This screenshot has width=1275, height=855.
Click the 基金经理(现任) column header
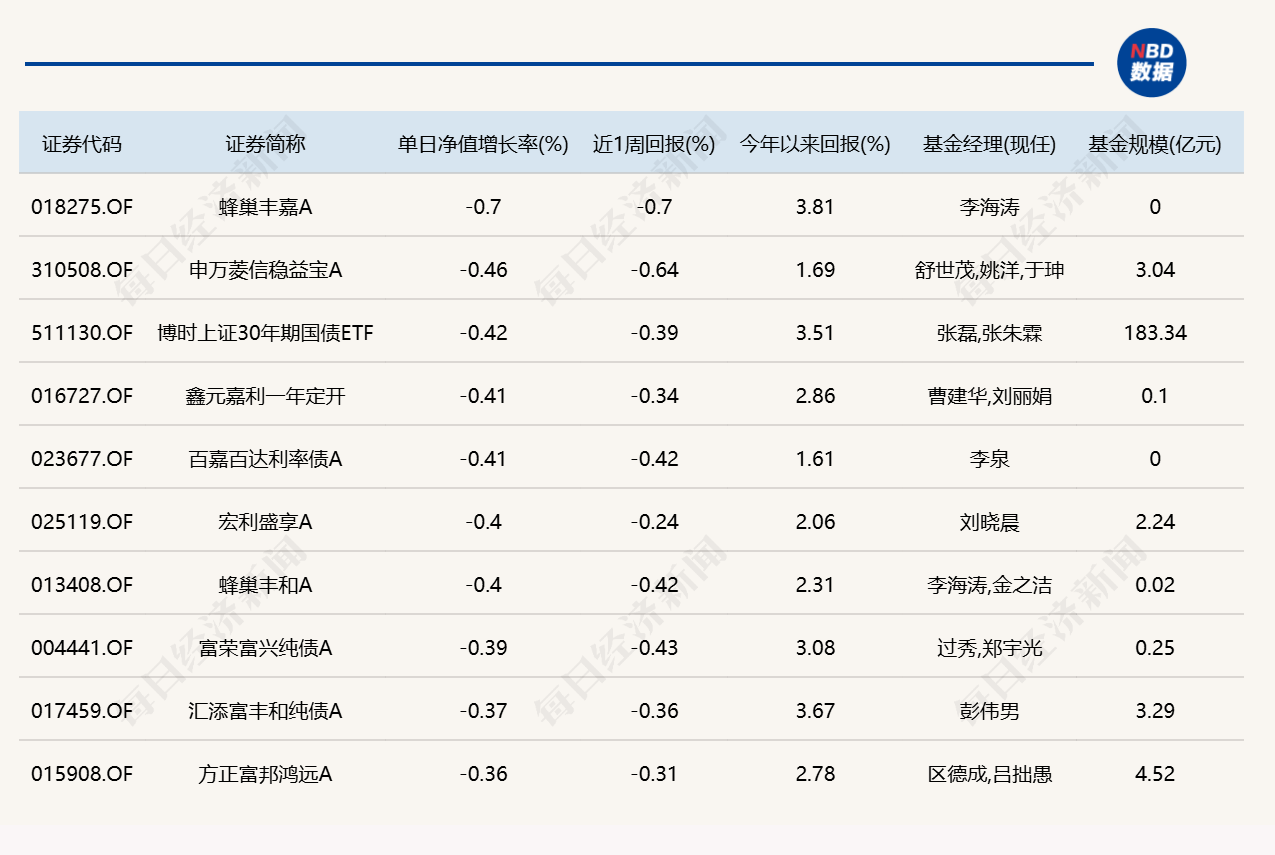coord(989,144)
